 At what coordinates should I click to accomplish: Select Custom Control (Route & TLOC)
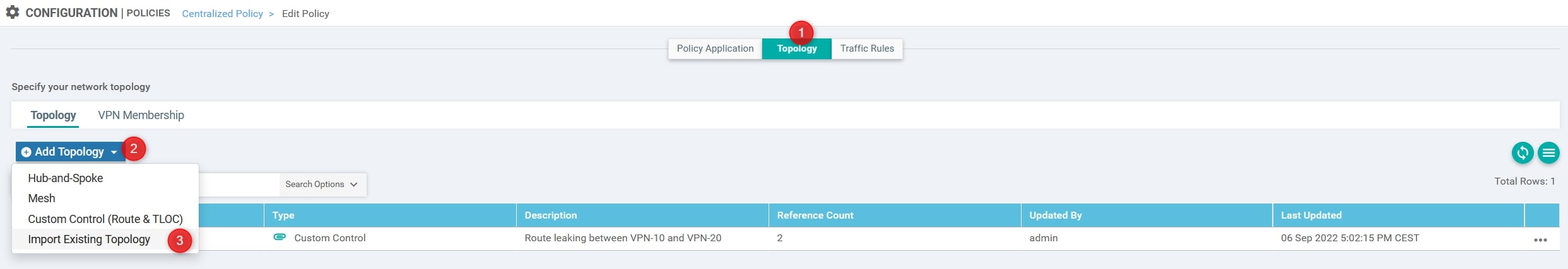pos(105,219)
